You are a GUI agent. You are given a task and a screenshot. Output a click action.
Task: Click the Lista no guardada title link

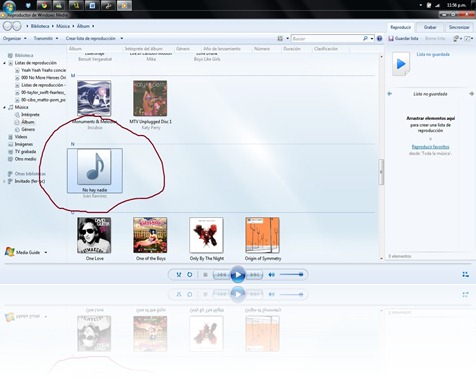(x=433, y=54)
